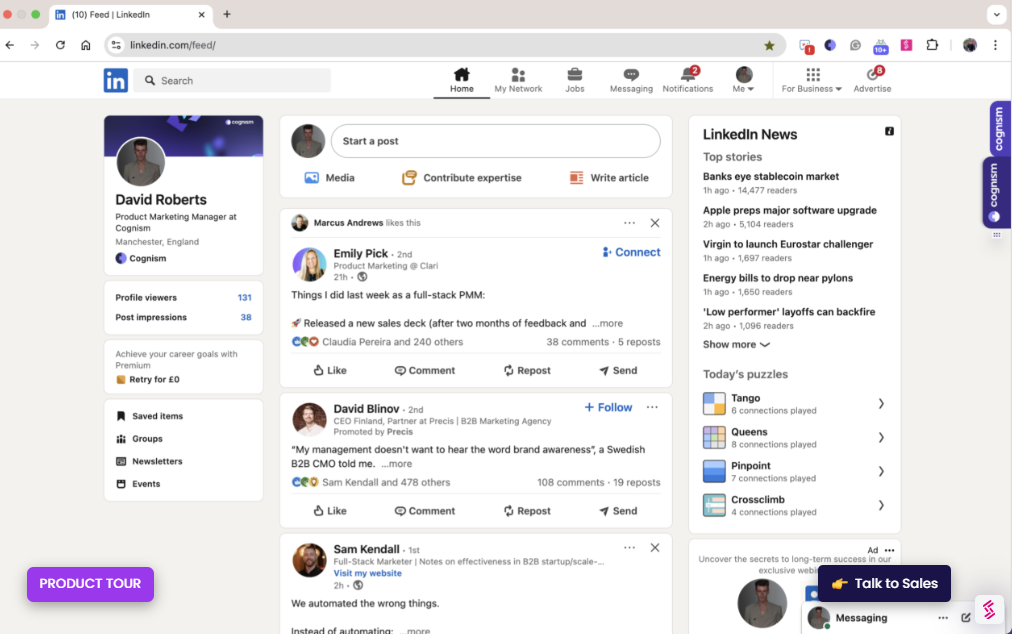Click the LinkedIn logo icon
Image resolution: width=1012 pixels, height=634 pixels.
click(x=116, y=81)
